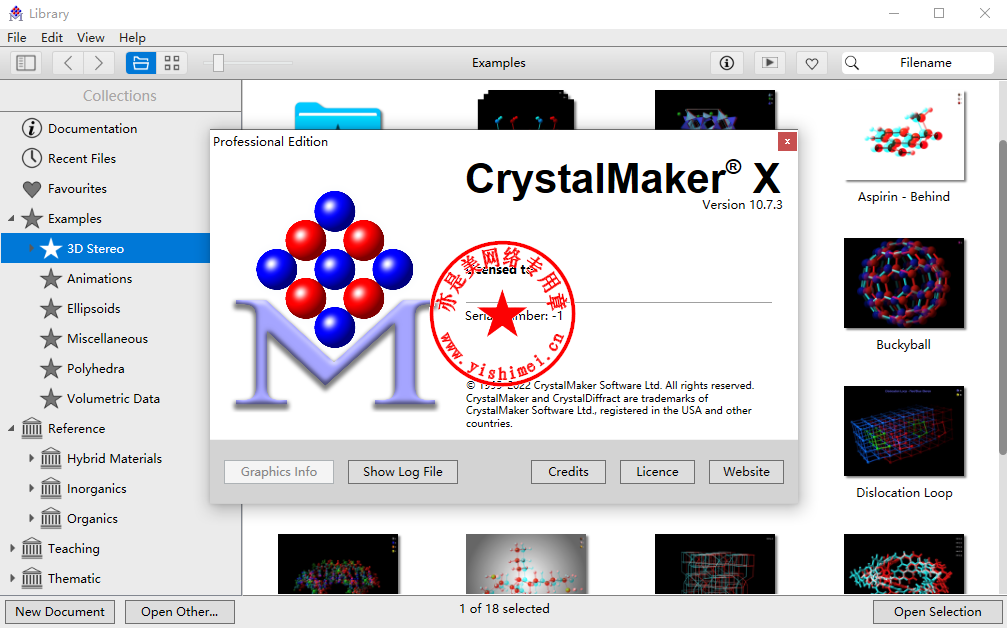
Task: Click the Polyhedra star icon
Action: (51, 369)
